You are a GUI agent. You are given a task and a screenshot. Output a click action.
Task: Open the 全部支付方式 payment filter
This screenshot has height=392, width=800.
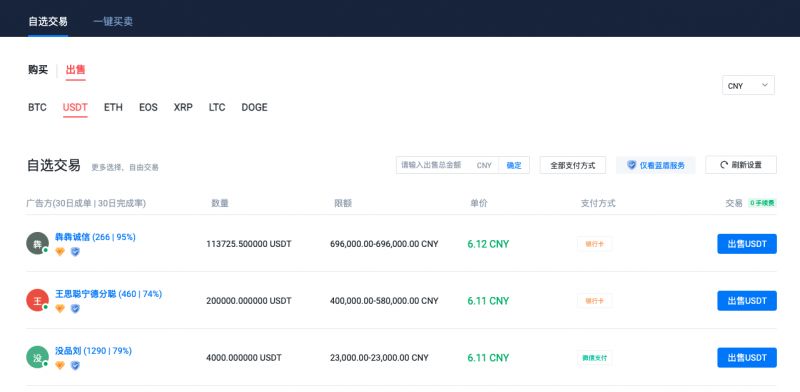[x=572, y=165]
